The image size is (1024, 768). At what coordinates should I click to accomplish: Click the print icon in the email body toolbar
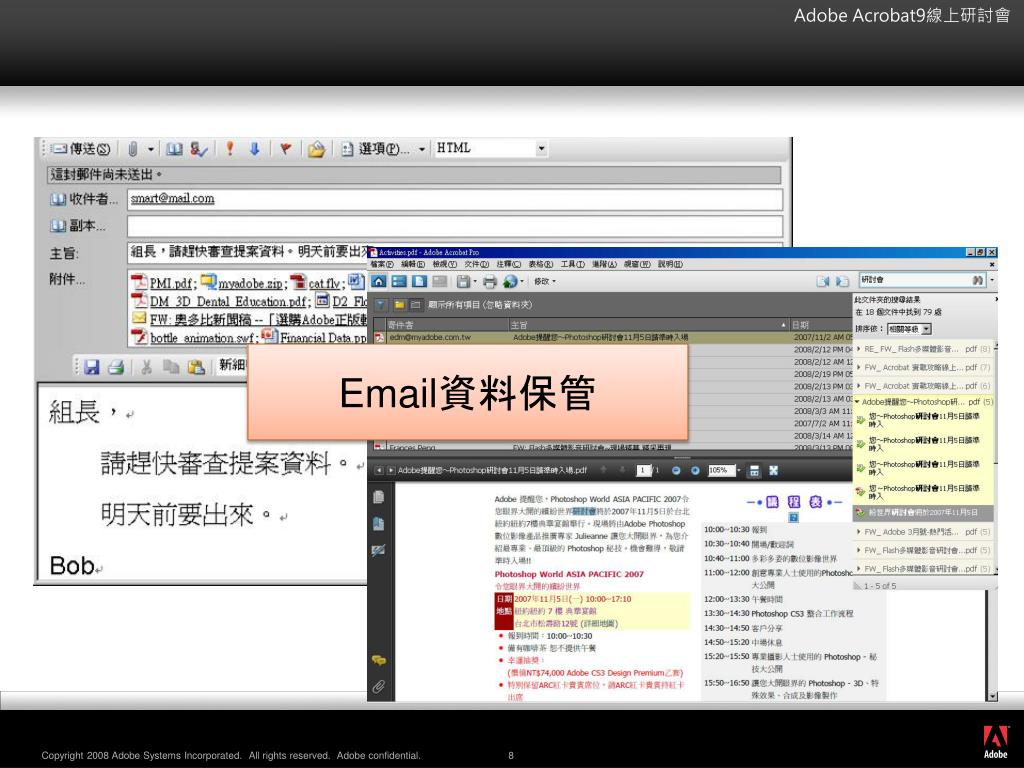116,367
